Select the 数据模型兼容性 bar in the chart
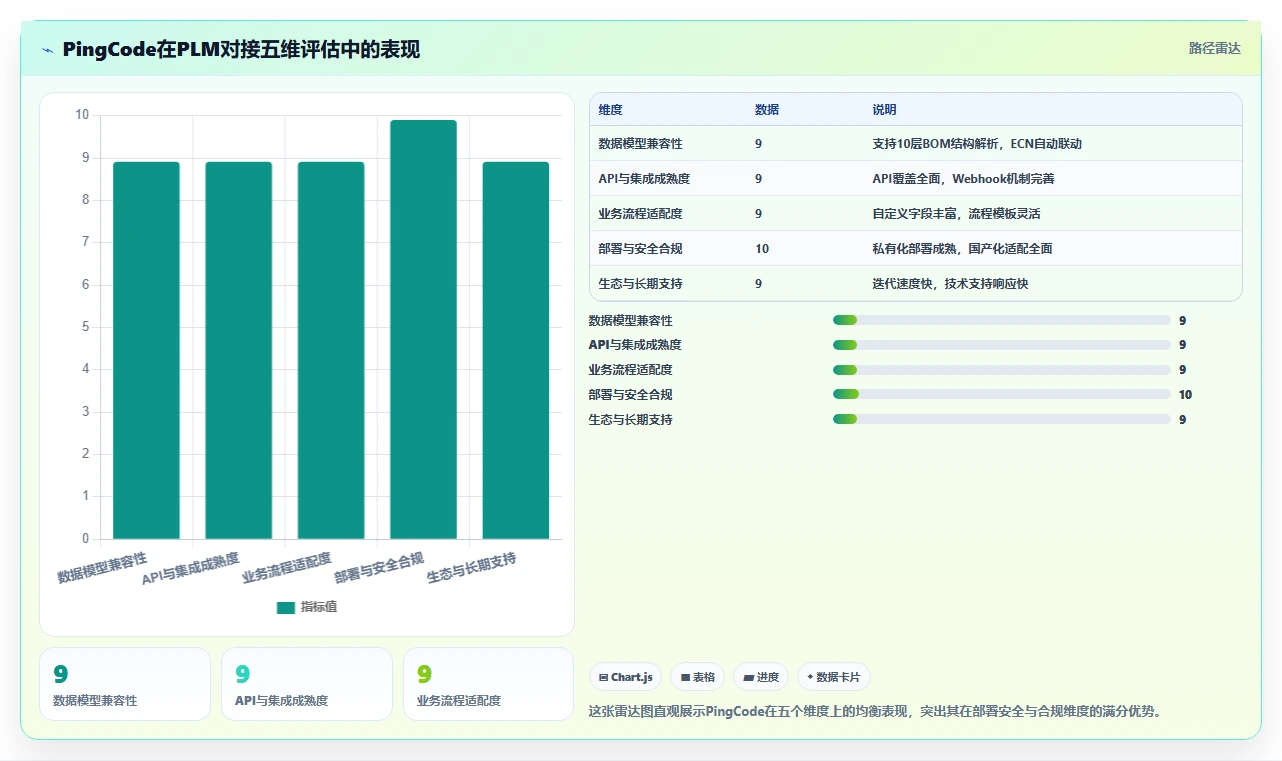This screenshot has width=1282, height=761. coord(146,350)
